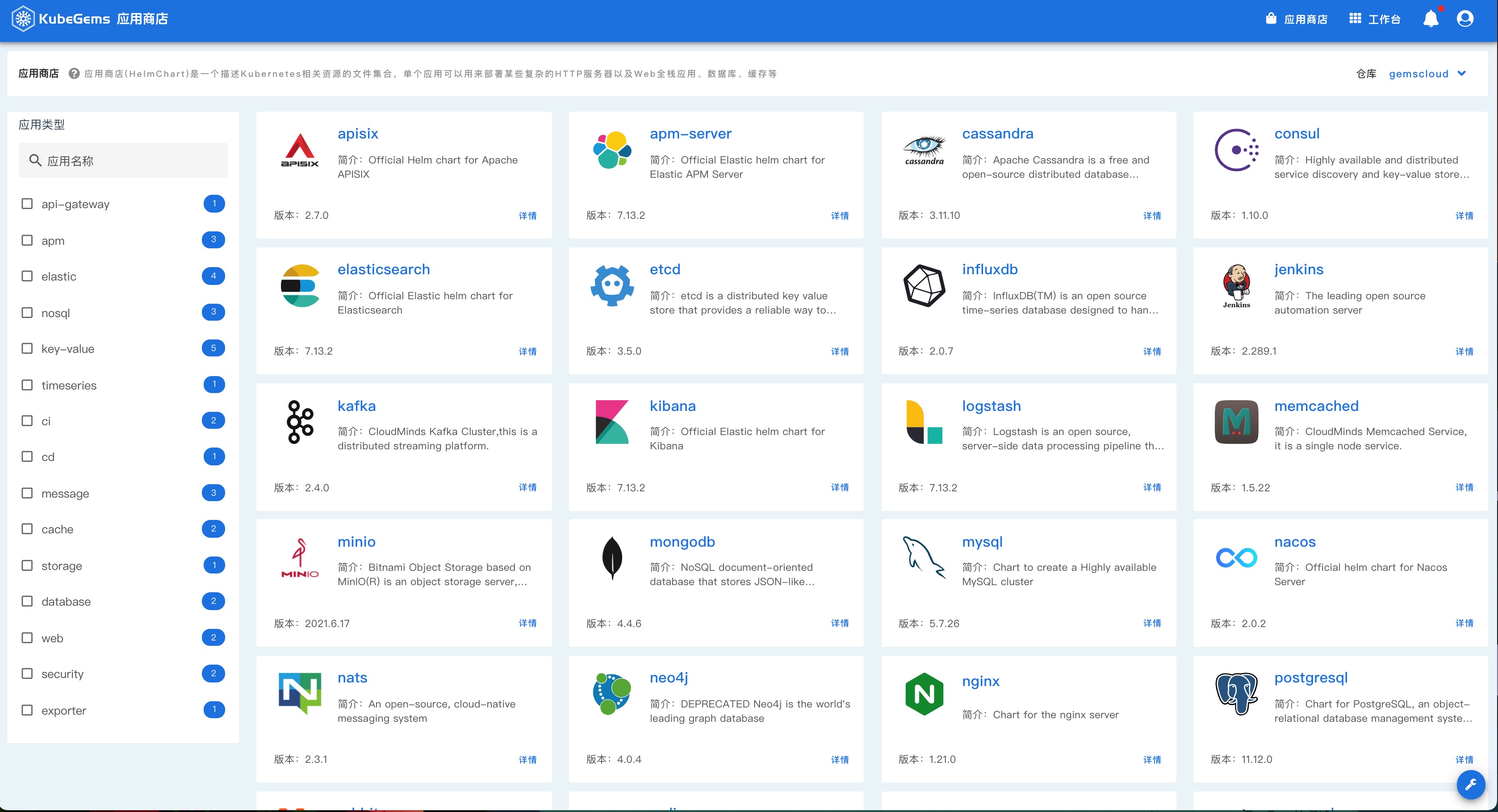Click minio version text 2021.6.17
The image size is (1498, 812).
coord(327,624)
